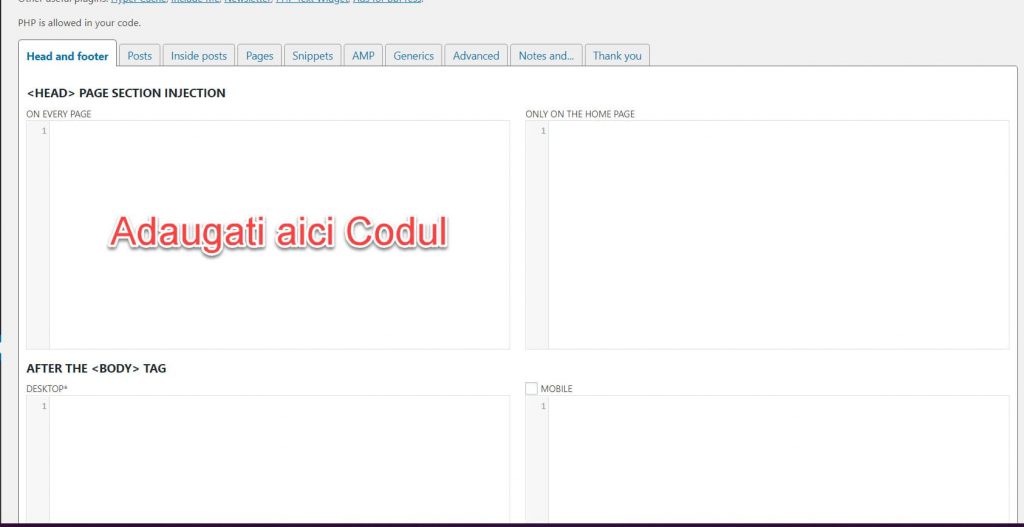Follow the Hyper Cache plugin link
Screen dimensions: 1024x527
click(140, 2)
